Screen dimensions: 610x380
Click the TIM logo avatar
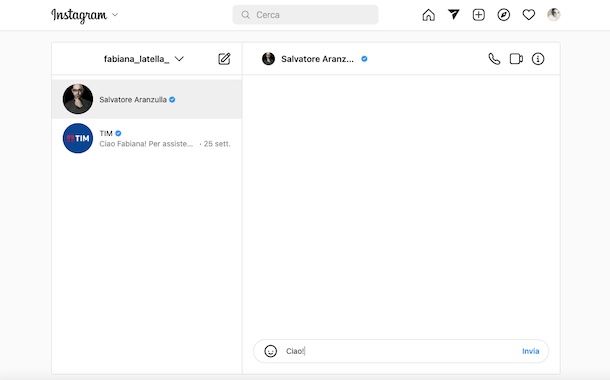tap(78, 138)
